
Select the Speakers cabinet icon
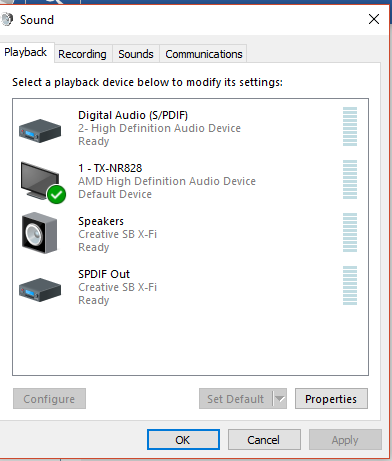pyautogui.click(x=39, y=233)
